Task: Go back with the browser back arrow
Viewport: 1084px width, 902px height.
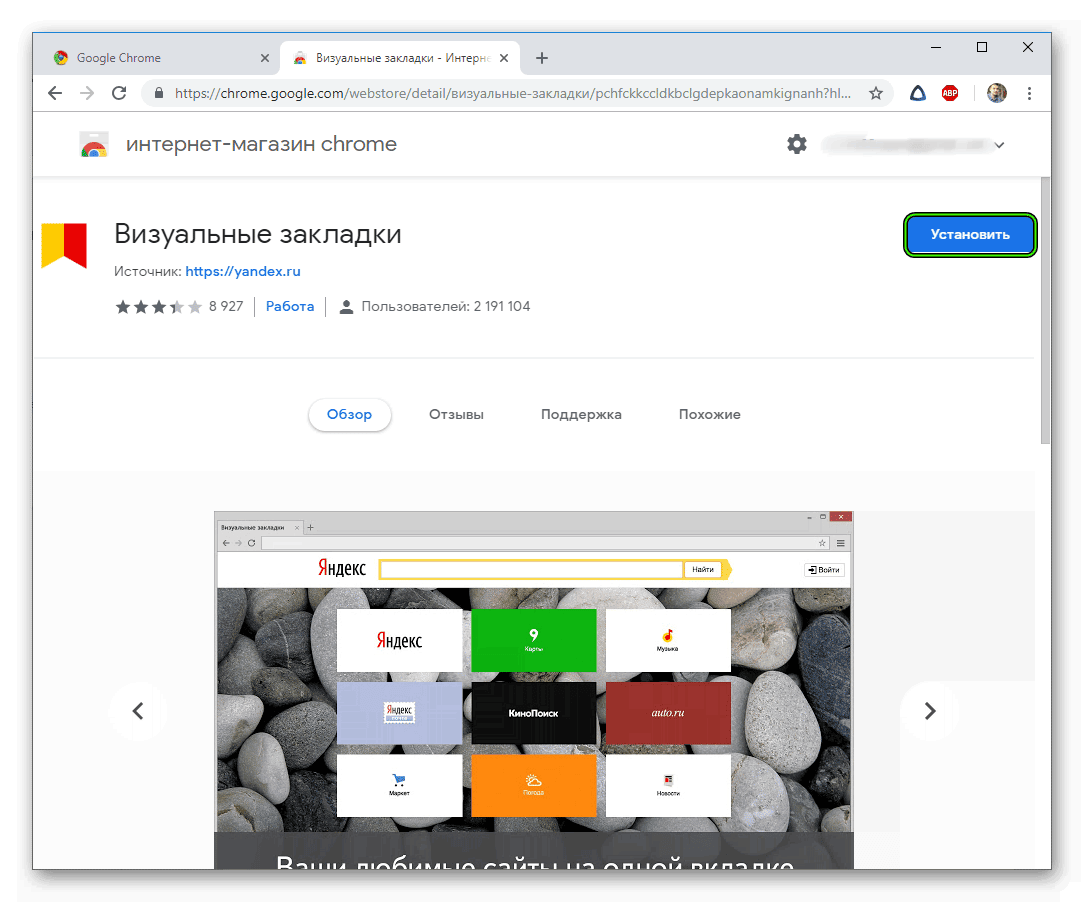Action: [55, 93]
